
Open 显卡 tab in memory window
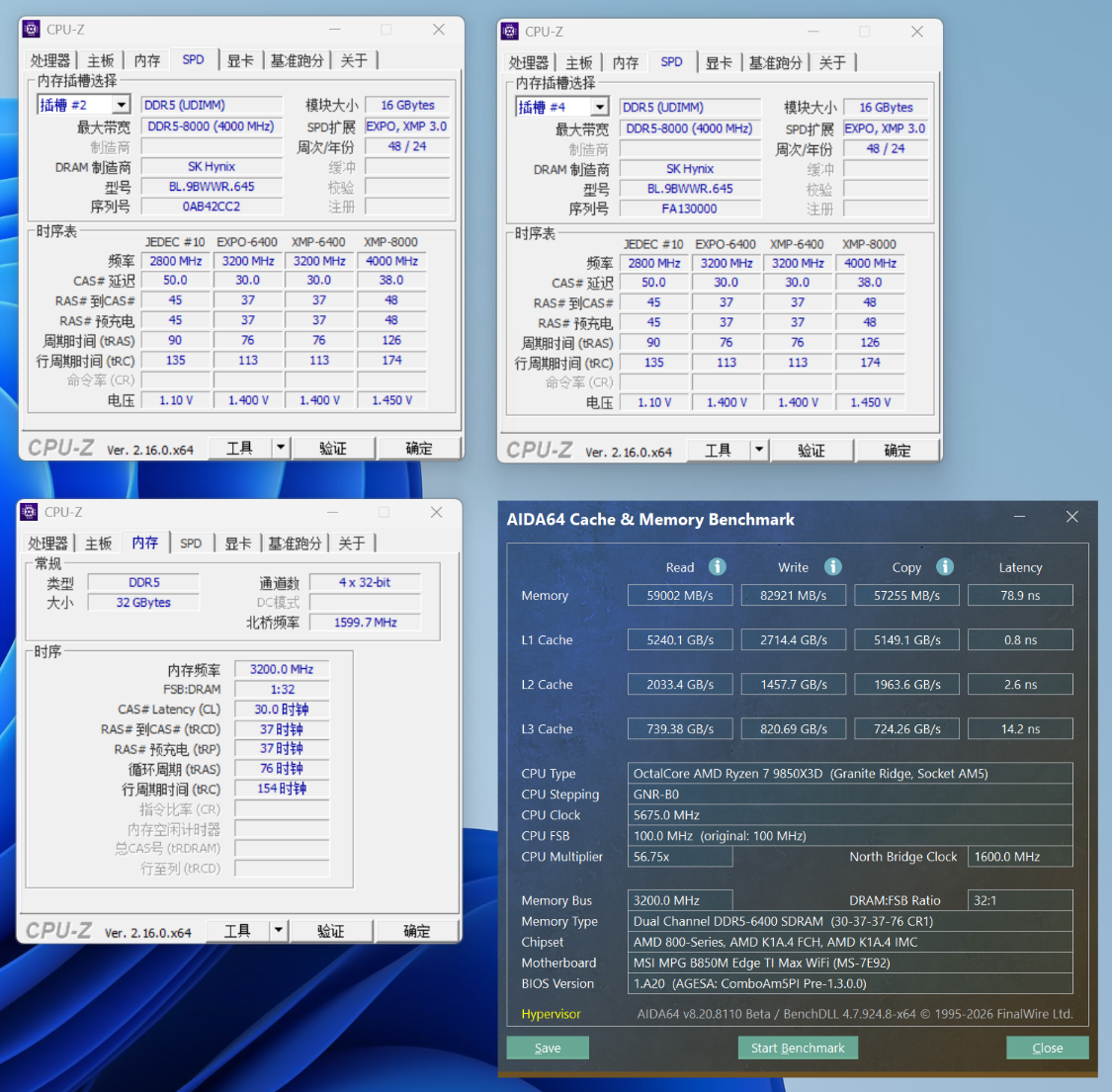coord(237,544)
